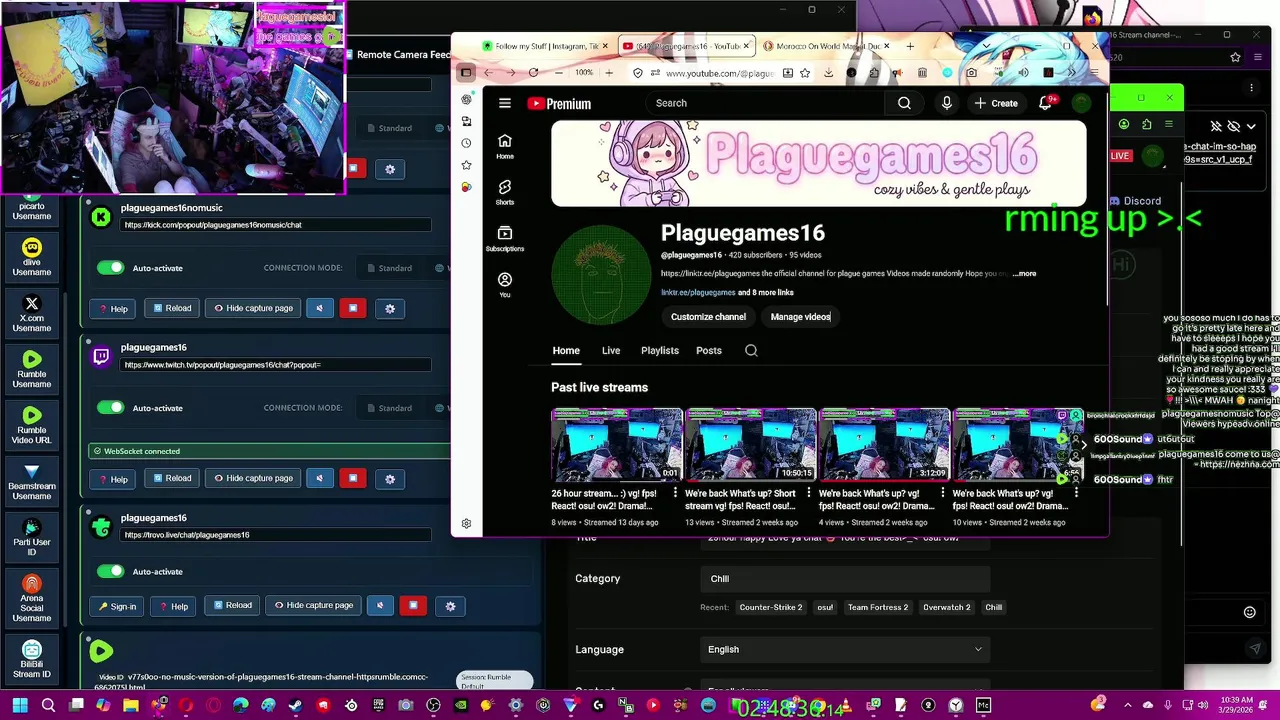Open Language dropdown showing English
Image resolution: width=1280 pixels, height=720 pixels.
(x=845, y=649)
